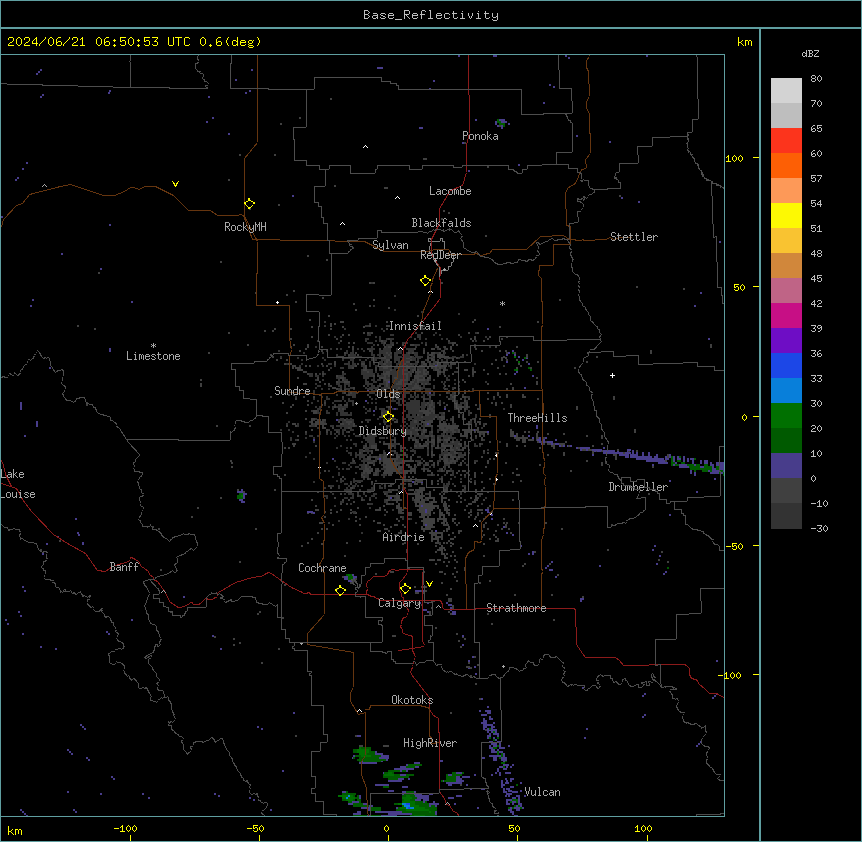
Task: Select the Okotoks town label
Action: [x=412, y=700]
